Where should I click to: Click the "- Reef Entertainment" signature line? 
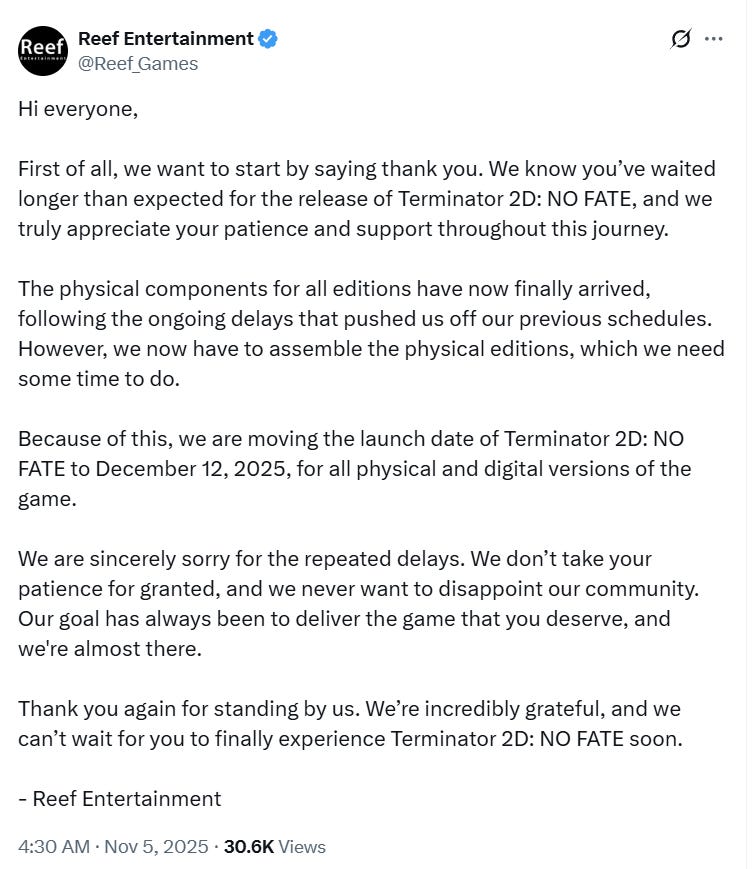[120, 798]
